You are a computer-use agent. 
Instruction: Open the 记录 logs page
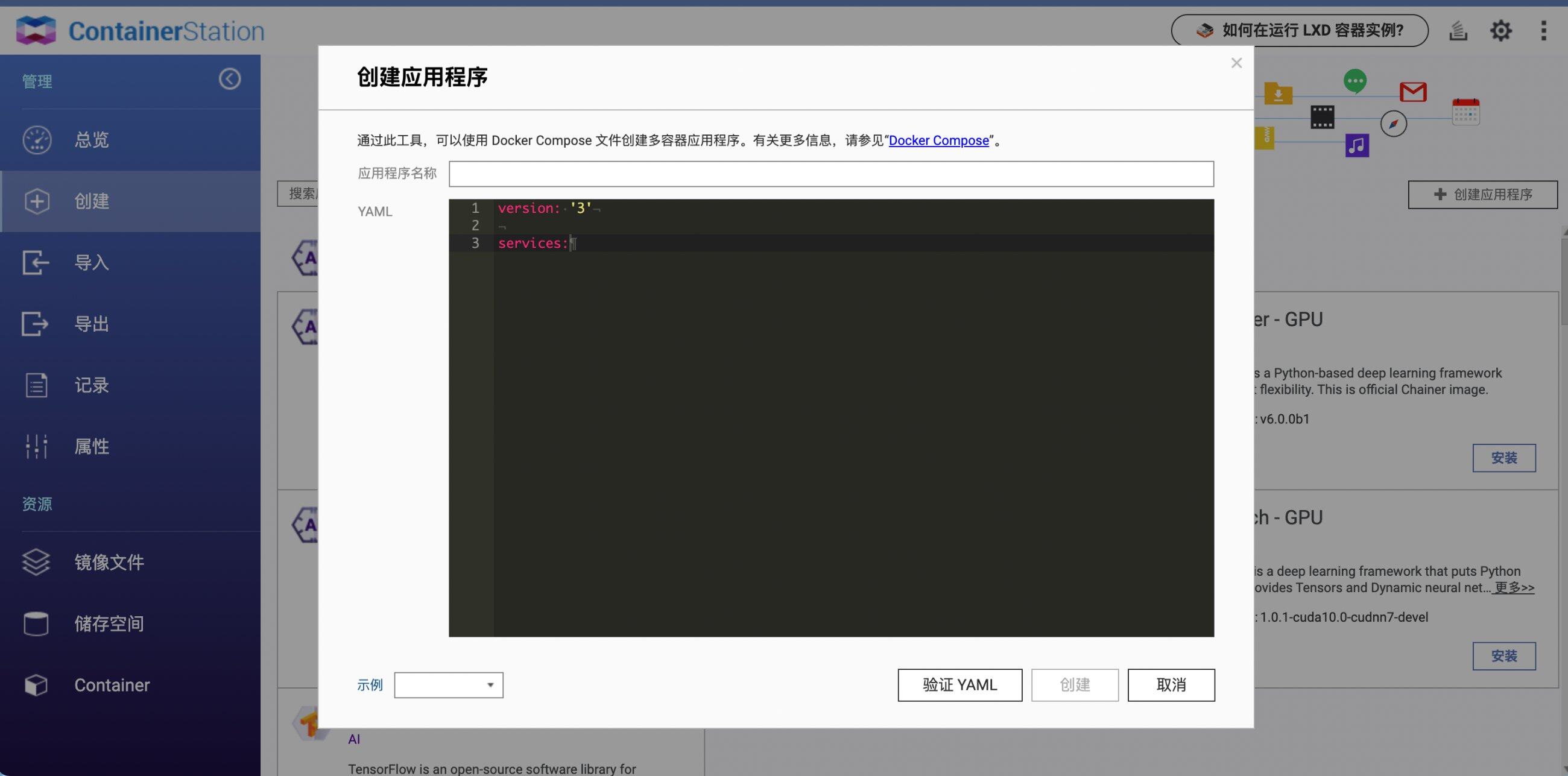(x=130, y=385)
